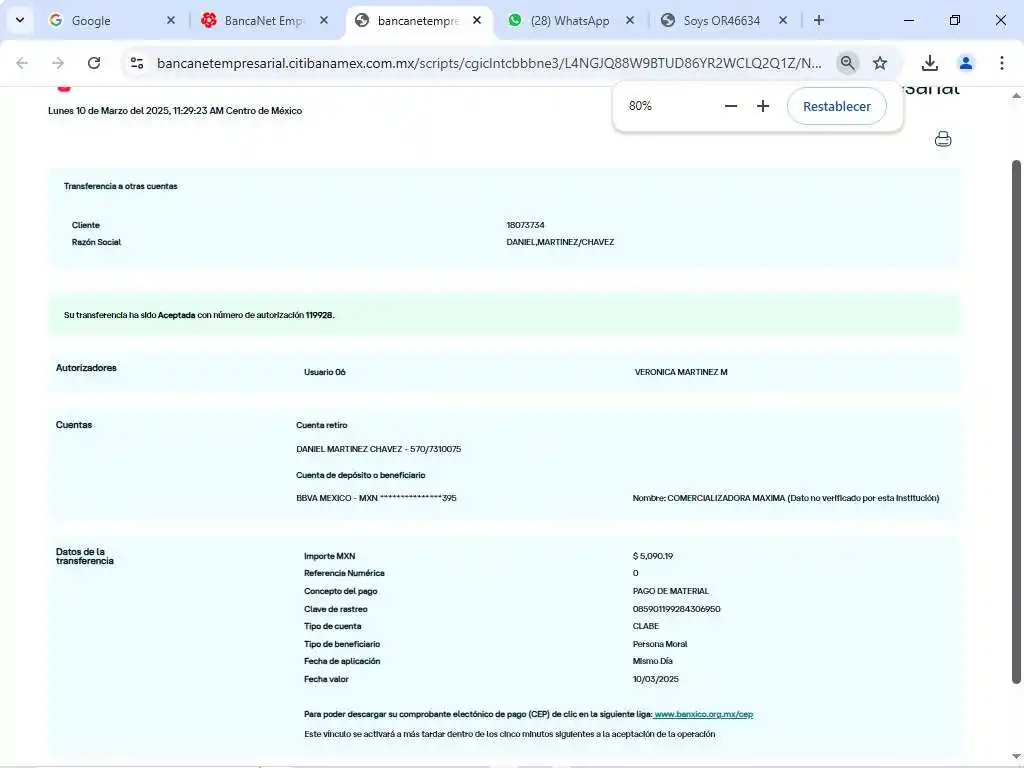Increase zoom with the plus button
The image size is (1024, 768).
(763, 106)
